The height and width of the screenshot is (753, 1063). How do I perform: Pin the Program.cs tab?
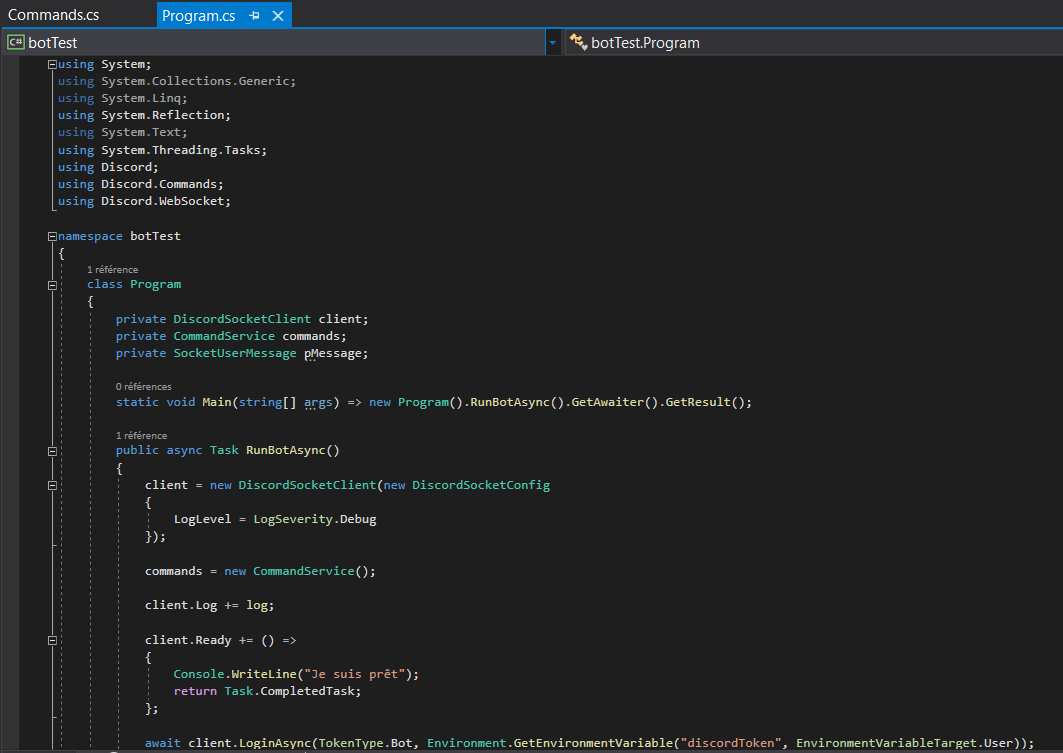click(x=255, y=16)
